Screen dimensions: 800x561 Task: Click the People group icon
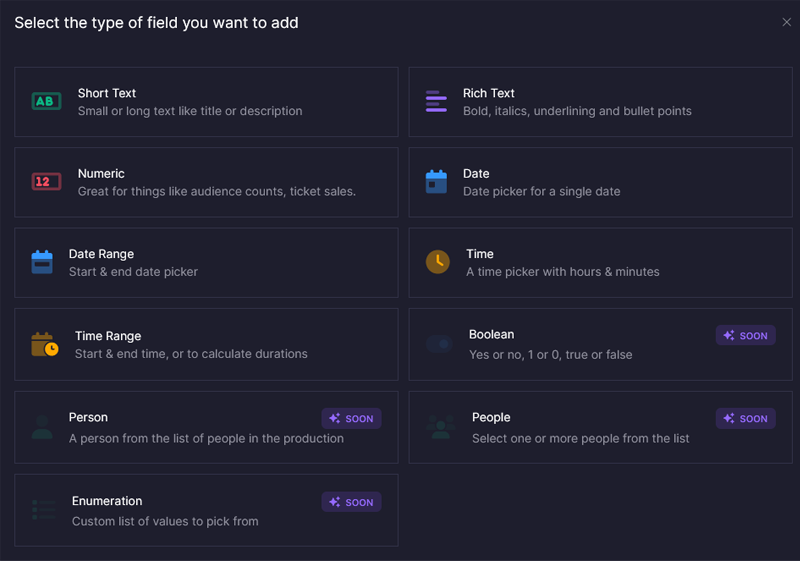[440, 427]
